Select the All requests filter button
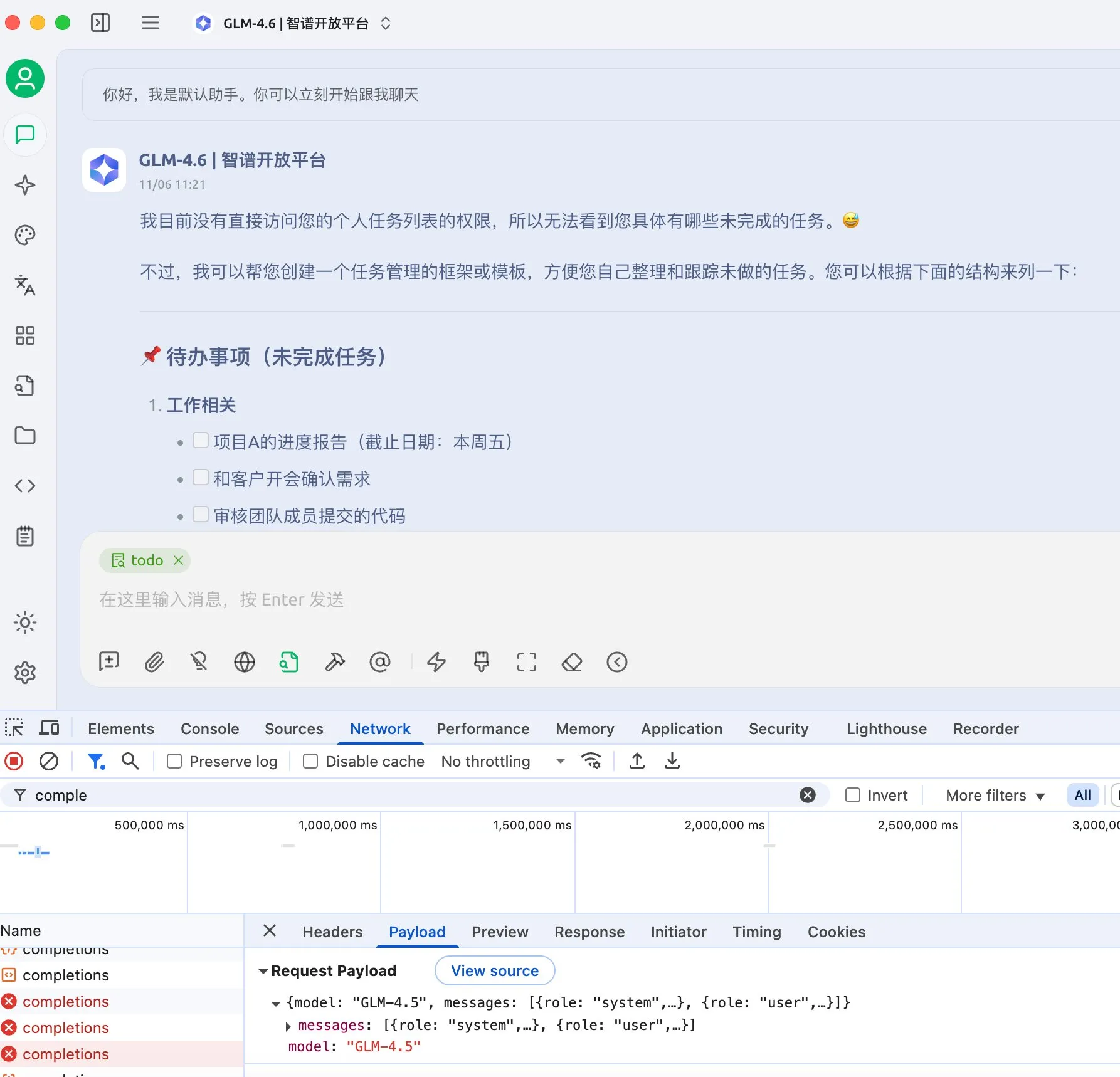Viewport: 1120px width, 1077px height. 1082,795
